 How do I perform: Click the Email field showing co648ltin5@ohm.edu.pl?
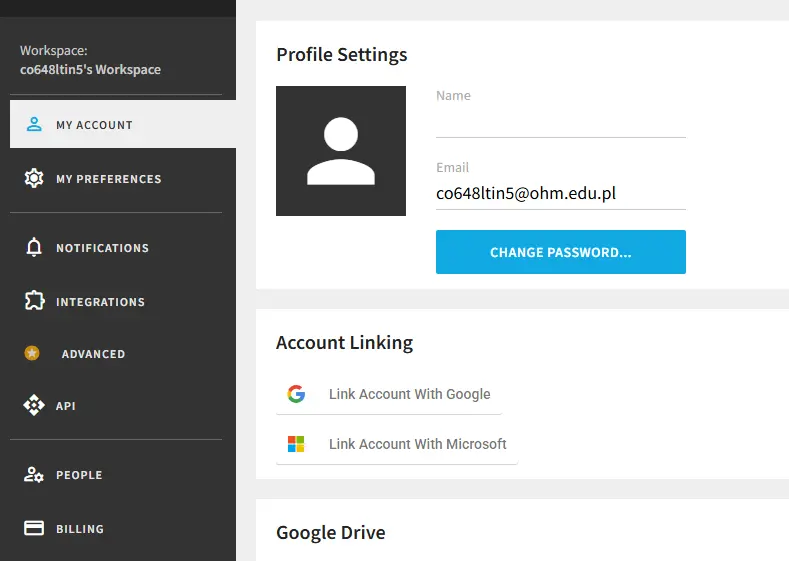(561, 194)
